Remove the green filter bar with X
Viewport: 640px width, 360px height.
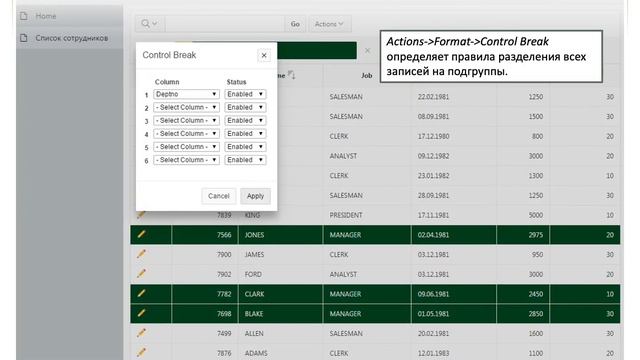tap(367, 51)
